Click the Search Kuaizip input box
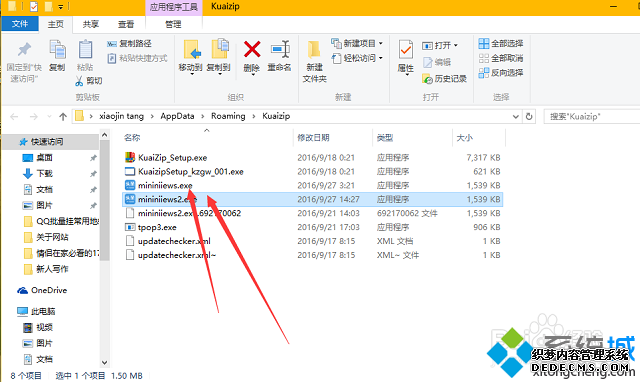 [592, 116]
